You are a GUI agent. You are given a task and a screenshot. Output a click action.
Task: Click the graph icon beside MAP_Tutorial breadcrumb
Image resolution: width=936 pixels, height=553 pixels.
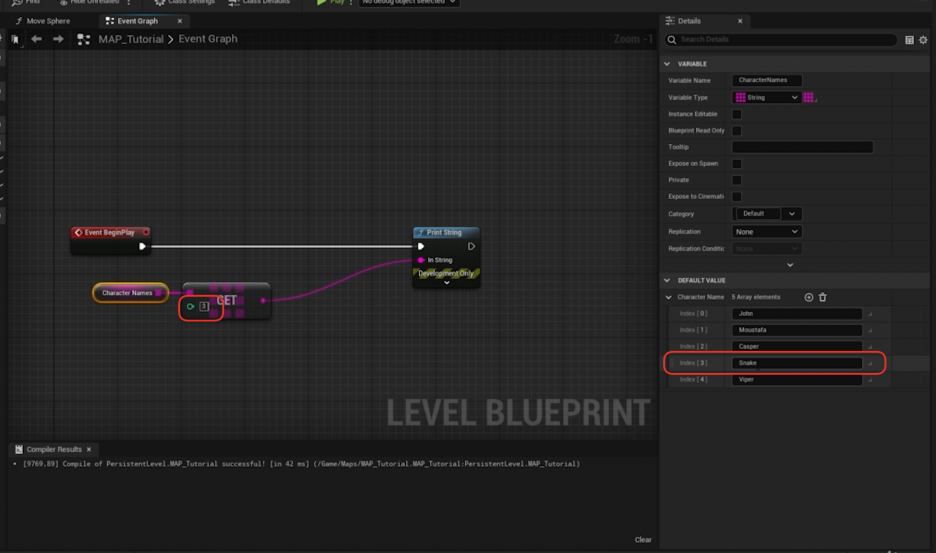(84, 39)
